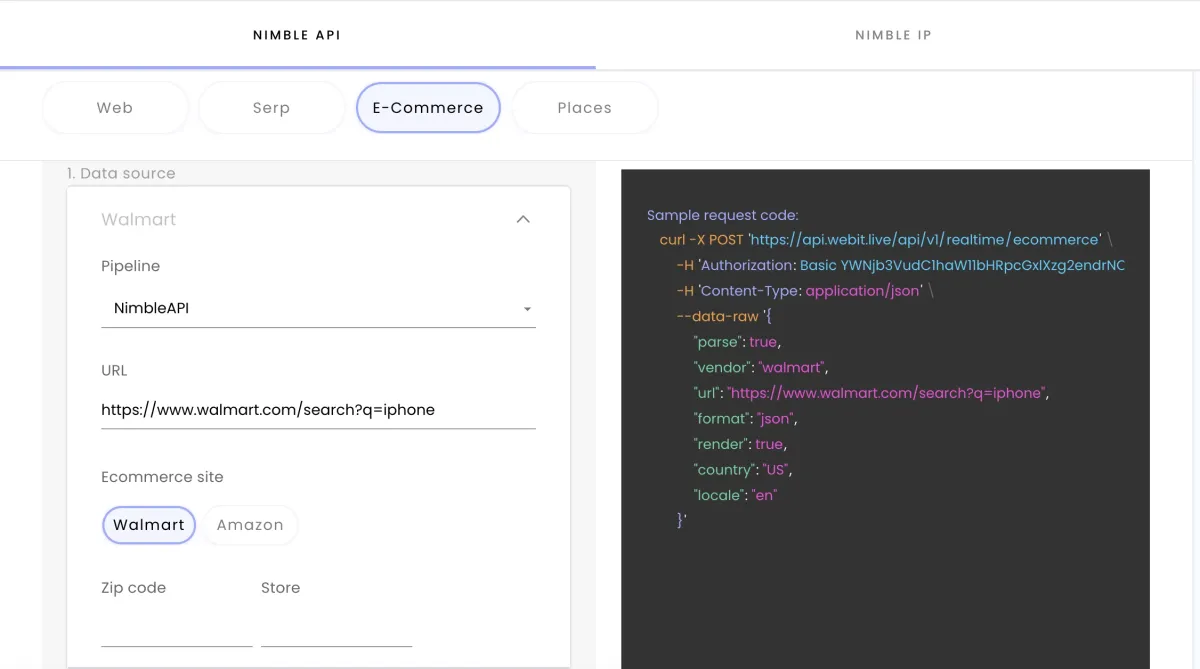
Task: Select the E-Commerce category pill
Action: (428, 108)
